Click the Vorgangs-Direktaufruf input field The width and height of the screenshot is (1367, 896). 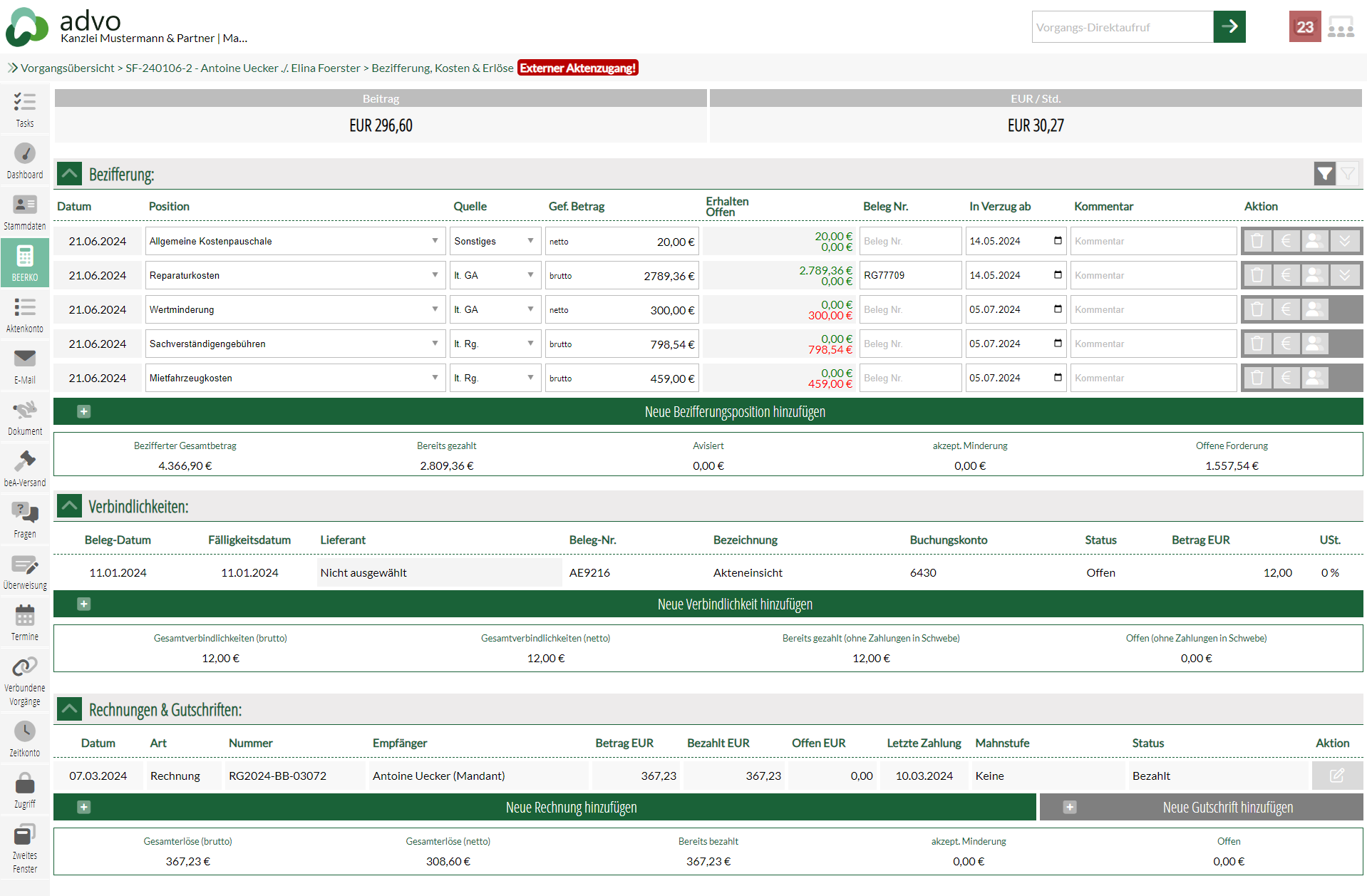pos(1122,27)
